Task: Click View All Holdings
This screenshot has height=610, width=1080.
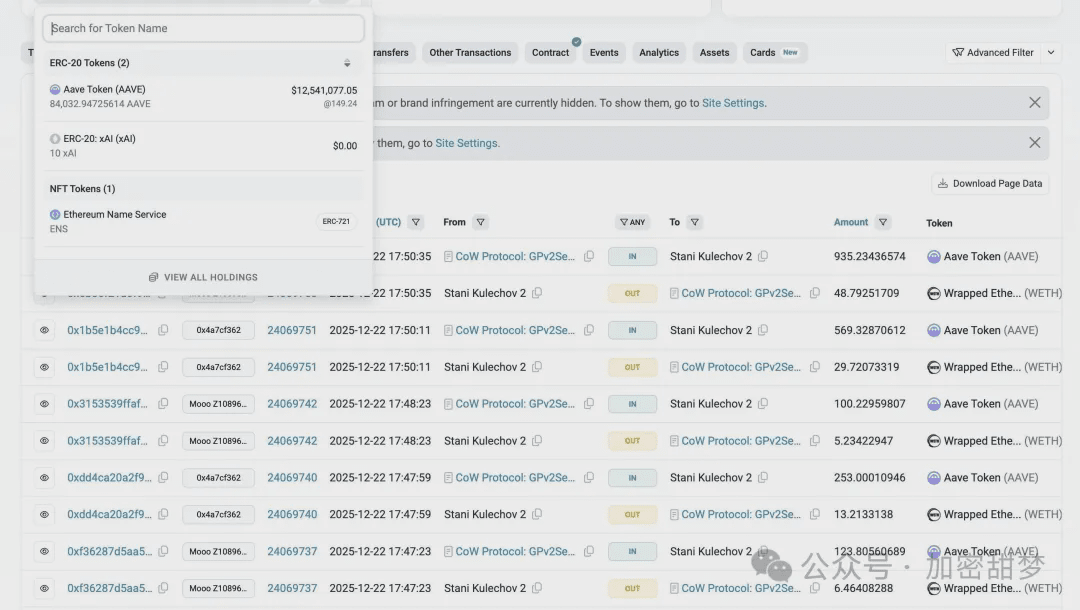Action: point(203,277)
